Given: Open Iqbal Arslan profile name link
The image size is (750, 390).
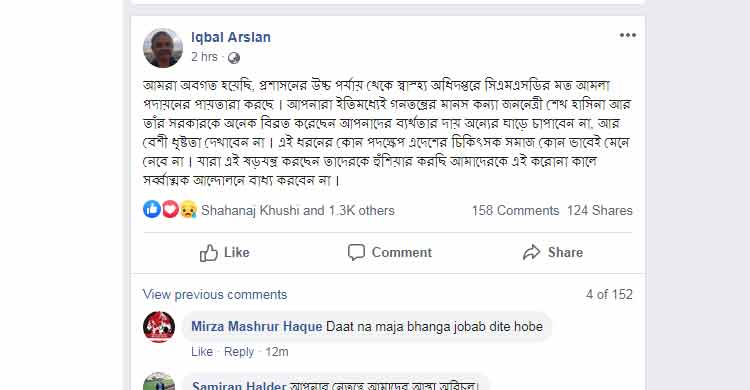Looking at the screenshot, I should click(x=231, y=37).
